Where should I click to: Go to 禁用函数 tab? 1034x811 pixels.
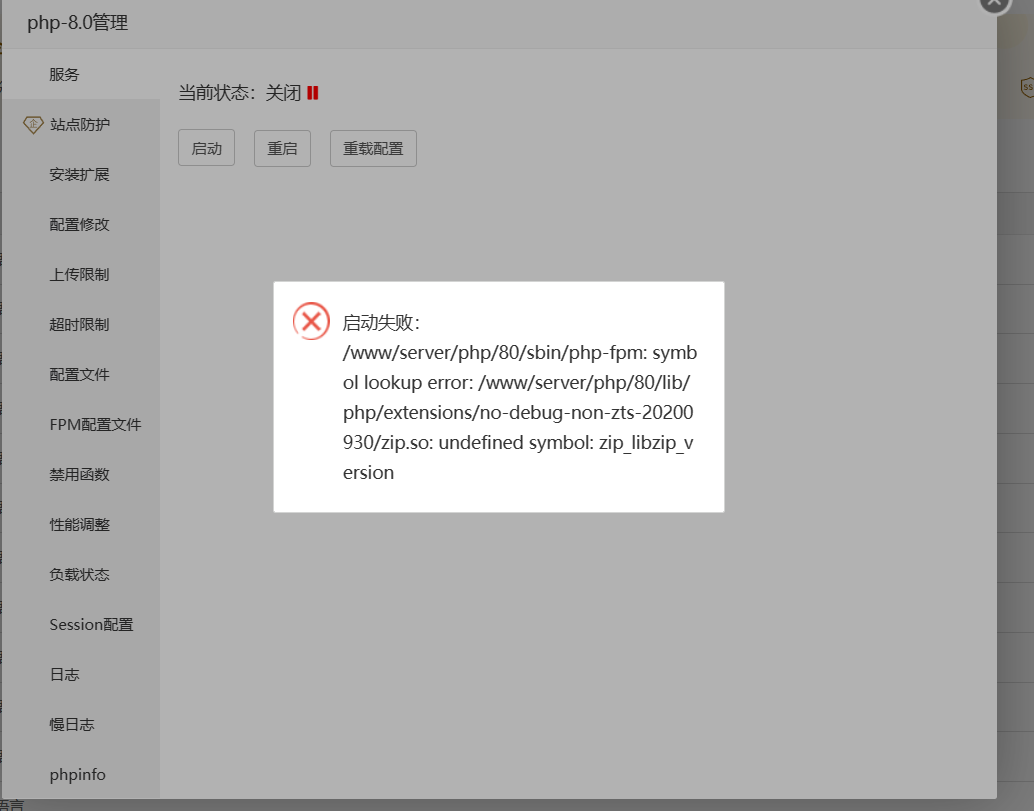[x=80, y=475]
